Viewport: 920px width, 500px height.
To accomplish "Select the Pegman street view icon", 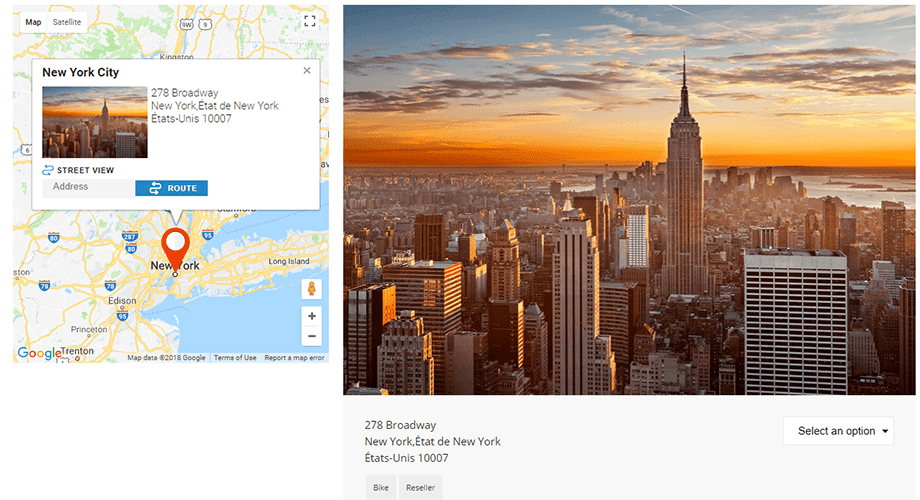I will pos(312,289).
